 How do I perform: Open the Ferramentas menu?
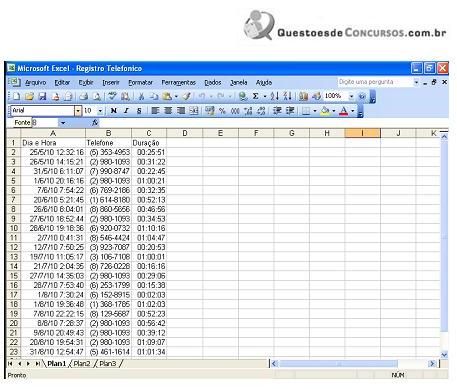pyautogui.click(x=178, y=82)
